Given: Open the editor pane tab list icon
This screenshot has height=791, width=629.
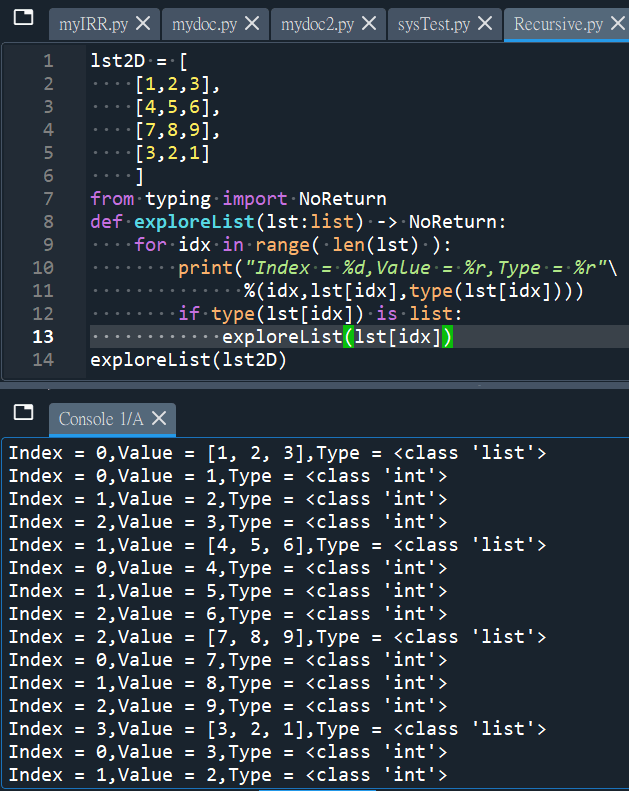Looking at the screenshot, I should (23, 17).
